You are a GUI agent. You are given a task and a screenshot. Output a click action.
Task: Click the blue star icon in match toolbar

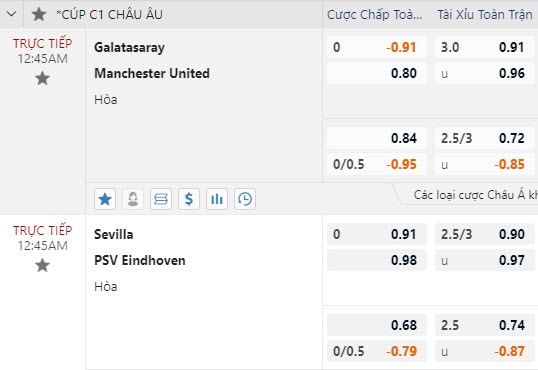pos(105,199)
